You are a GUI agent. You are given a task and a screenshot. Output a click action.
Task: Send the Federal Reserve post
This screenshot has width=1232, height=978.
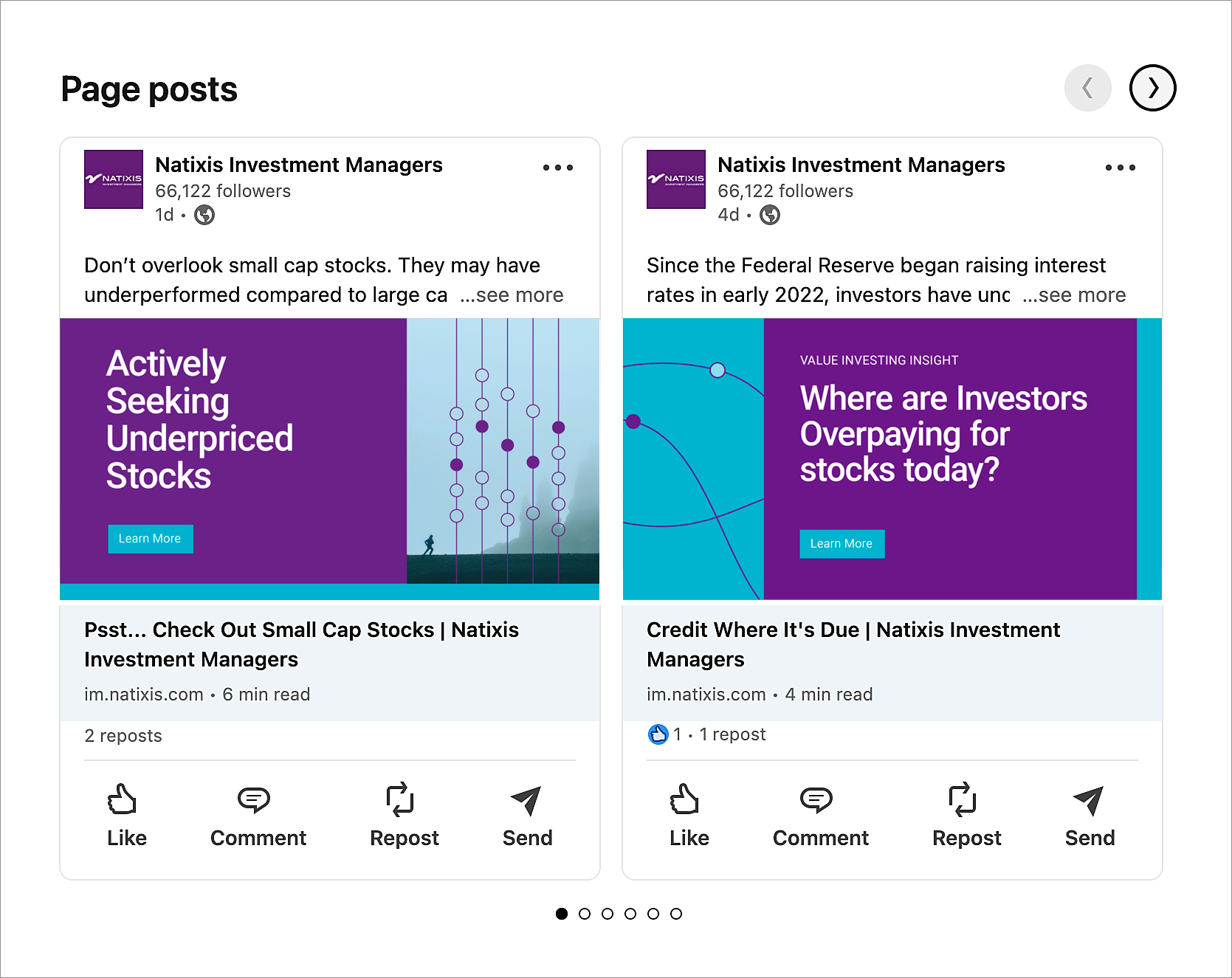tap(1090, 816)
